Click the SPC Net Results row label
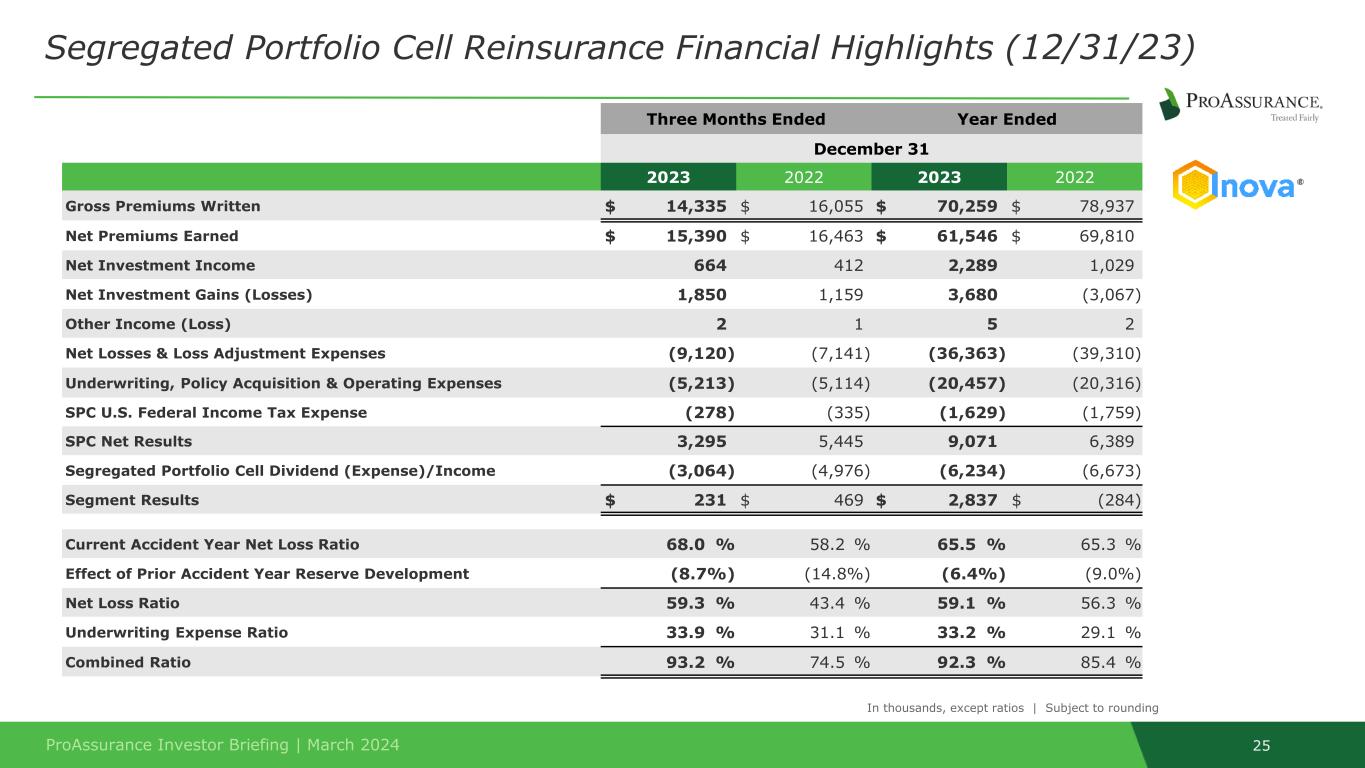Viewport: 1365px width, 768px height. 128,442
